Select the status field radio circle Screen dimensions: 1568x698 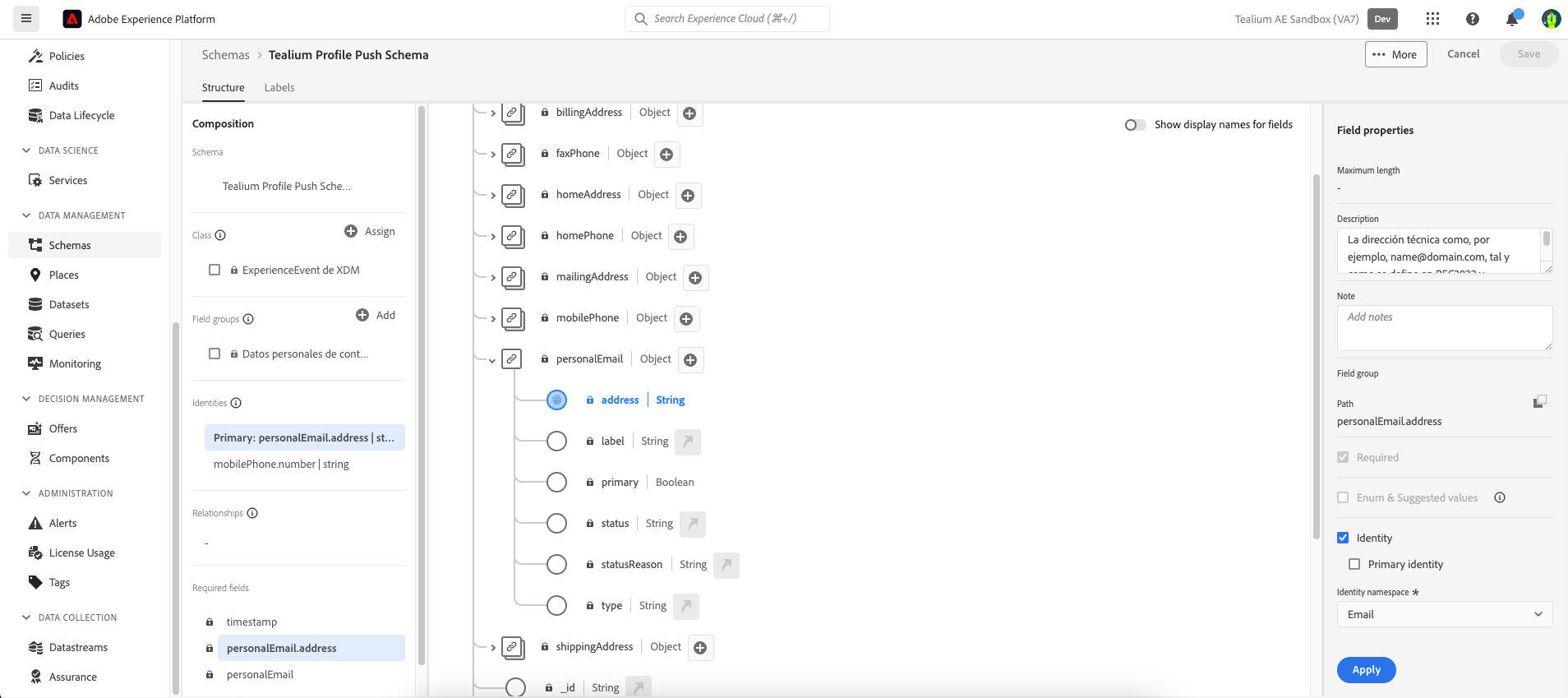(x=556, y=524)
